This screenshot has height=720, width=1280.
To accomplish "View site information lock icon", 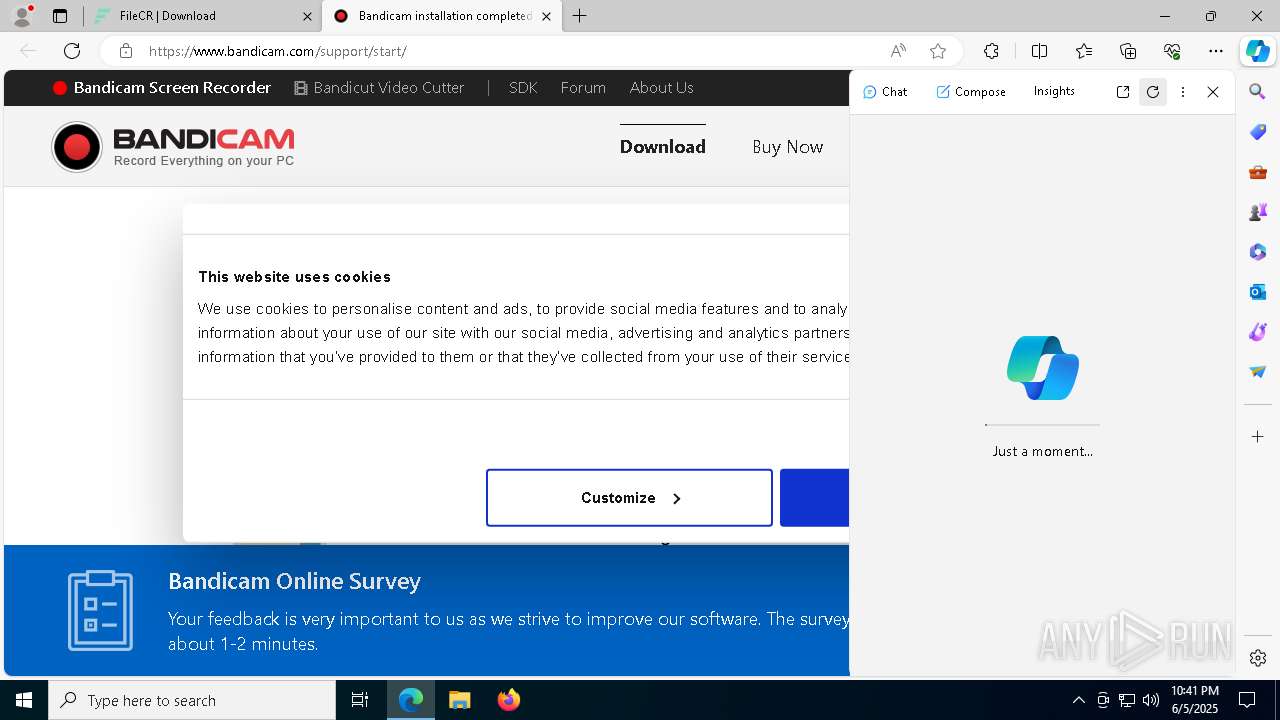I will click(x=125, y=51).
